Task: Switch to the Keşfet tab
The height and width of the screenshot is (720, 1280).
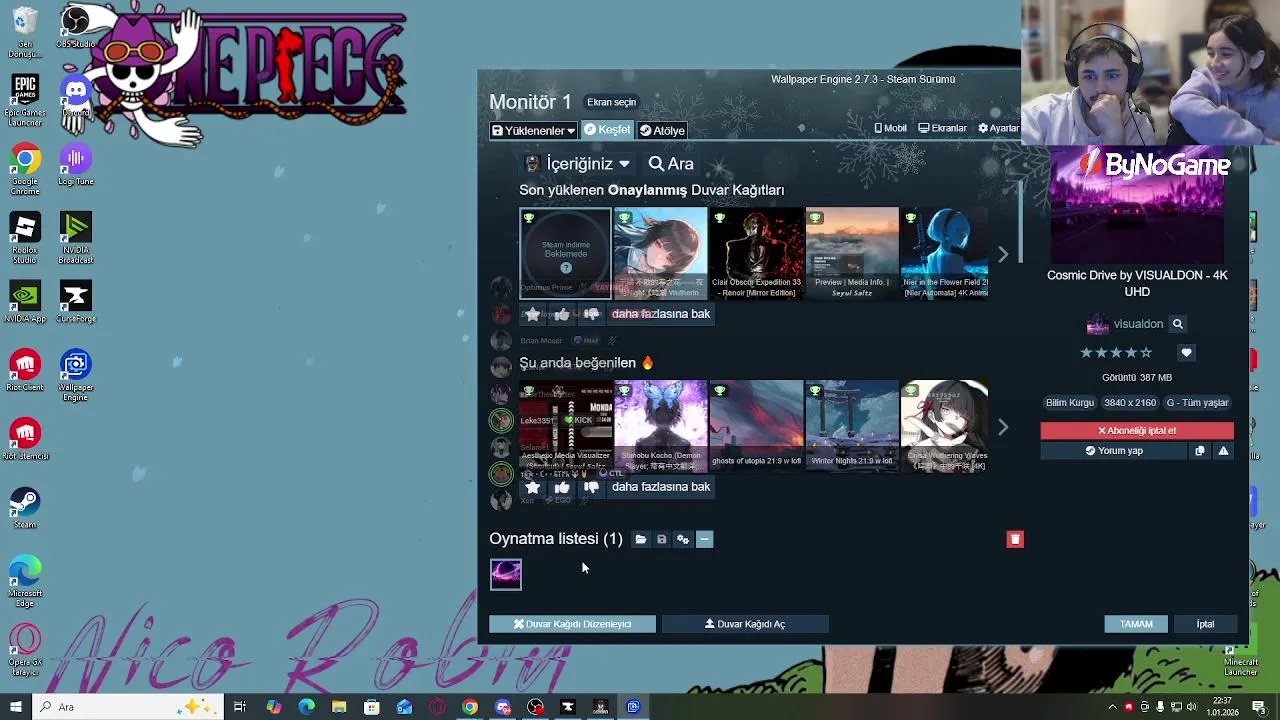Action: [607, 130]
